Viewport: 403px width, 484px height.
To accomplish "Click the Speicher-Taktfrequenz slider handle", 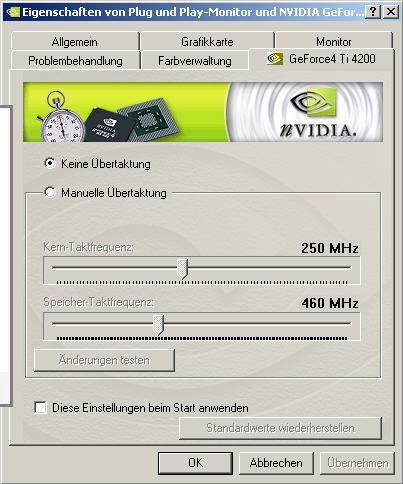I will coord(159,325).
